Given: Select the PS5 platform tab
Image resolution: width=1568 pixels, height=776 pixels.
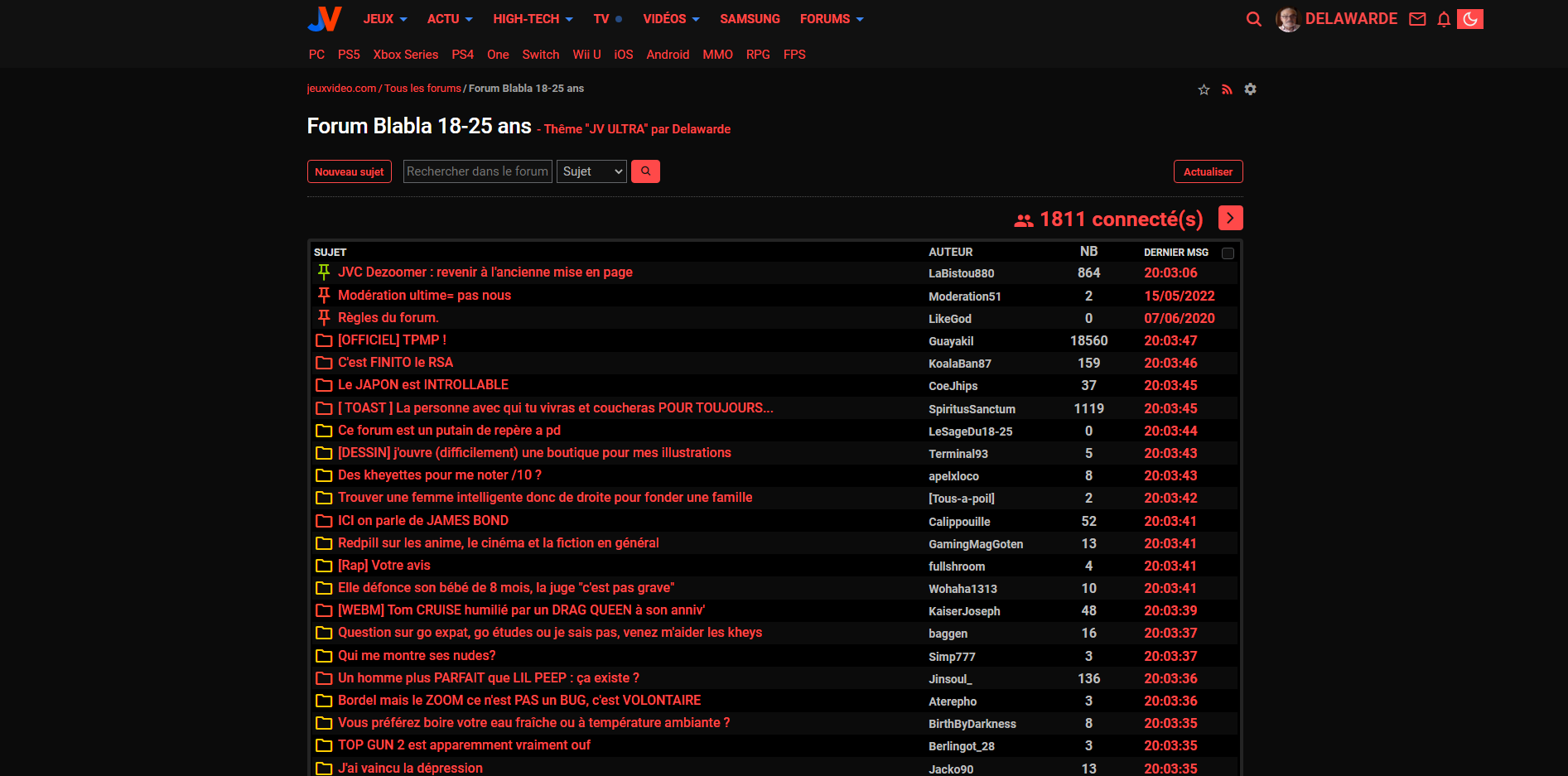Looking at the screenshot, I should coord(349,55).
